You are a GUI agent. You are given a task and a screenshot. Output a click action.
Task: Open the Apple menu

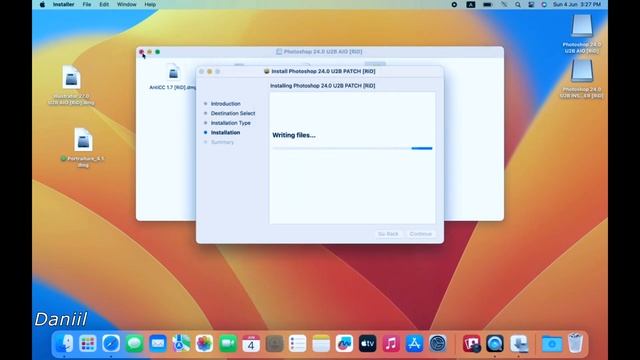click(42, 4)
